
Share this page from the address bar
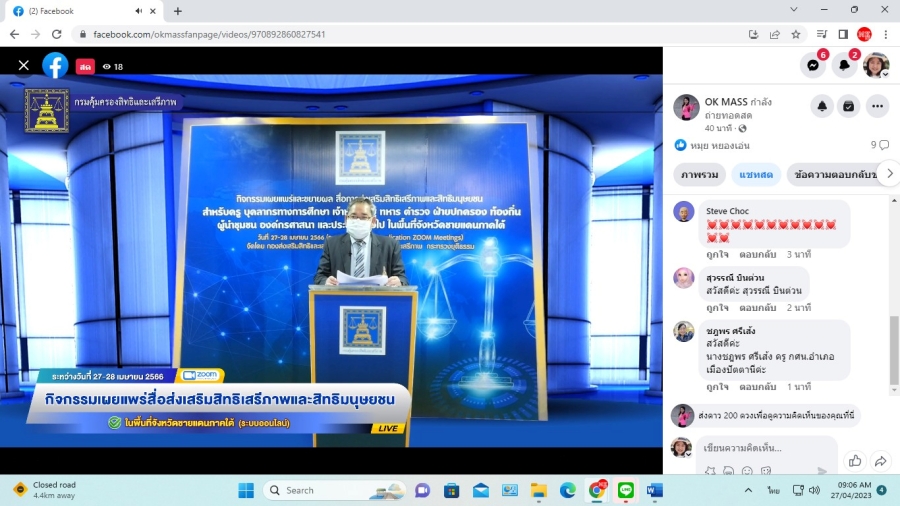(x=774, y=34)
